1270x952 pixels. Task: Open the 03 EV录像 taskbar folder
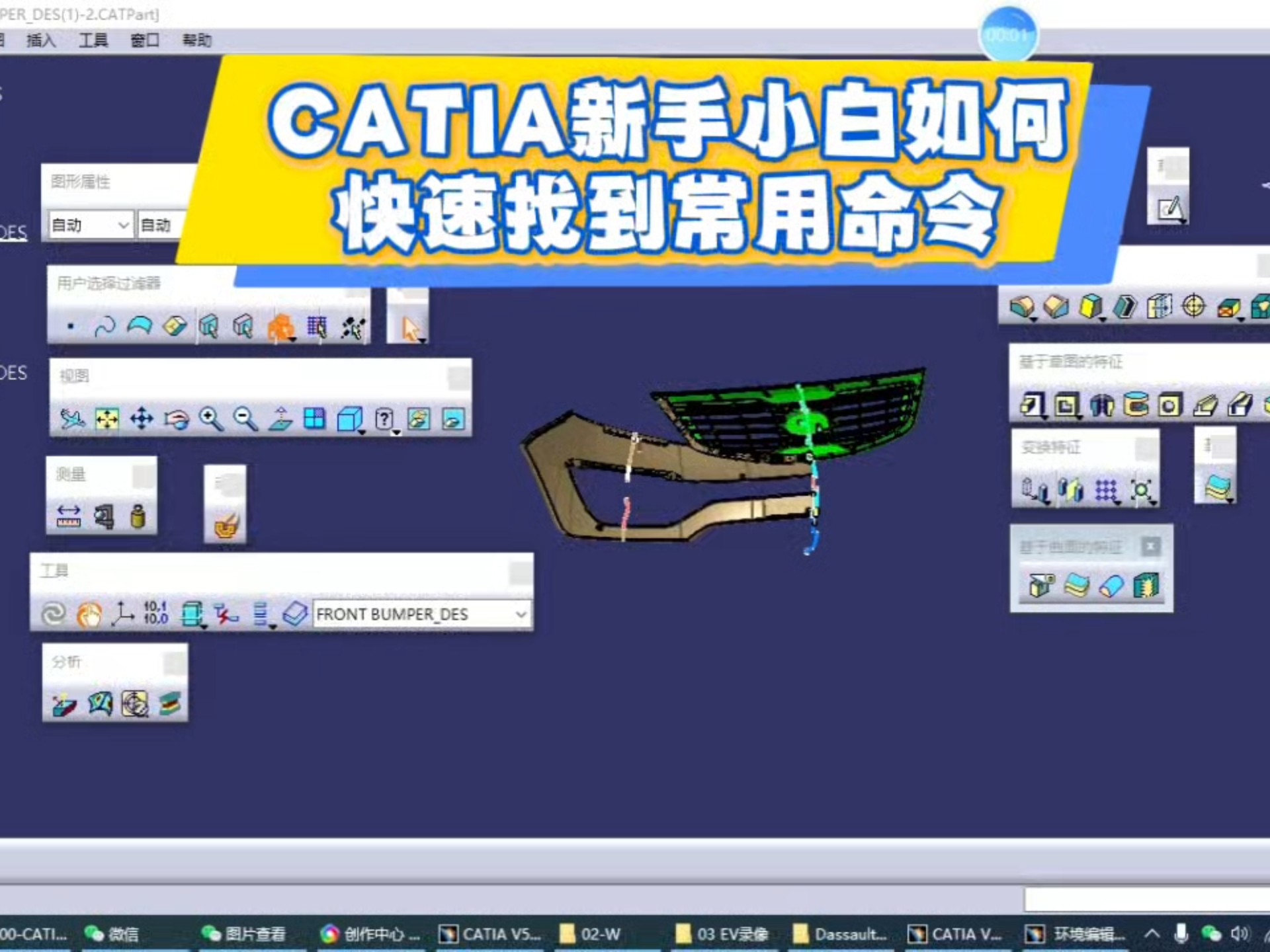pos(722,934)
